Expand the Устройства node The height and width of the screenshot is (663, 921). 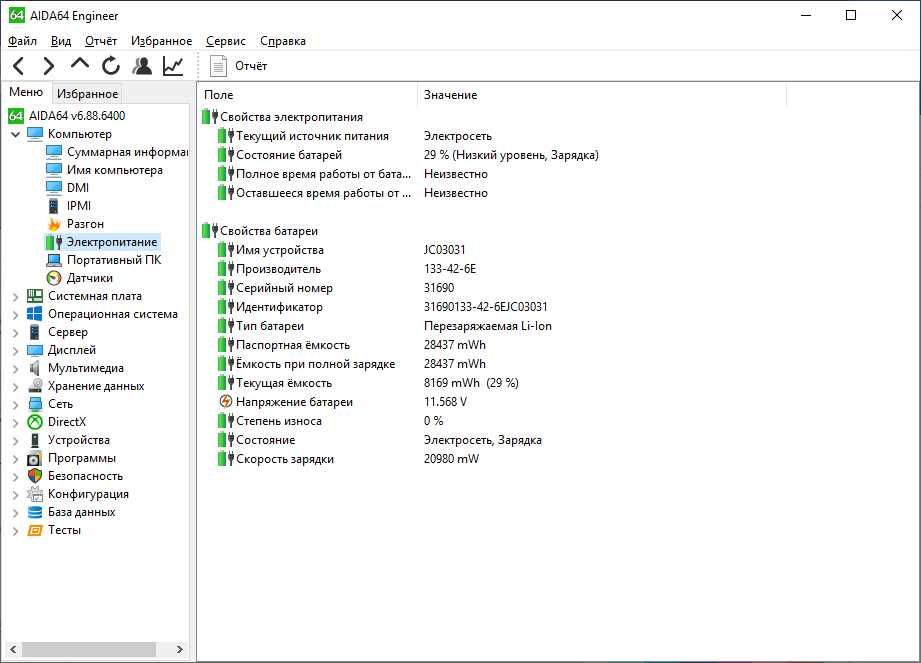click(15, 440)
